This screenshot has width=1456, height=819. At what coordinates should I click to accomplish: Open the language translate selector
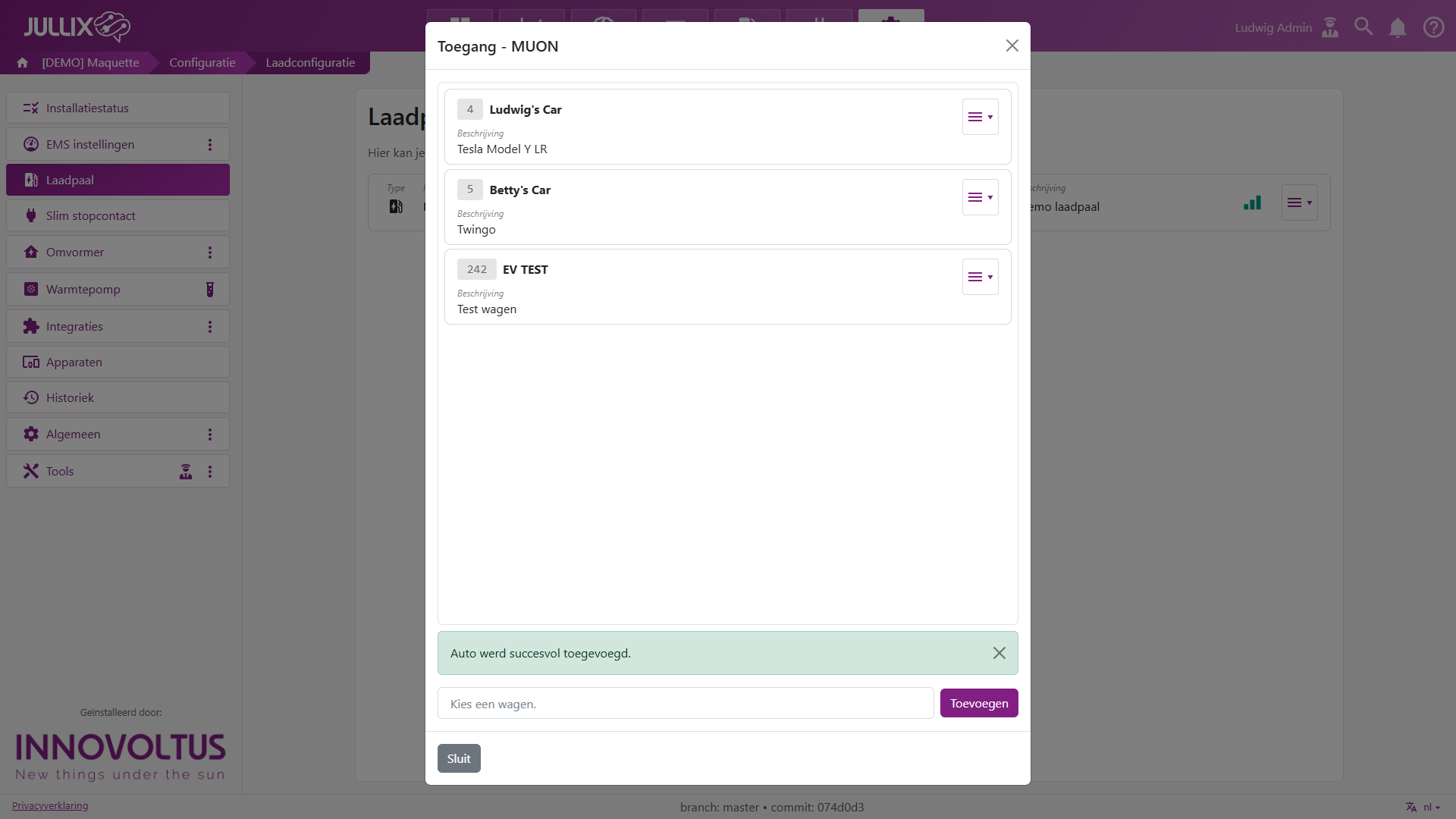pyautogui.click(x=1421, y=807)
